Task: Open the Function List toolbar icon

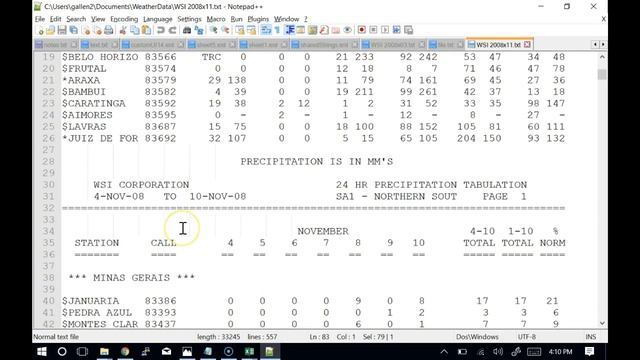Action: (x=324, y=30)
